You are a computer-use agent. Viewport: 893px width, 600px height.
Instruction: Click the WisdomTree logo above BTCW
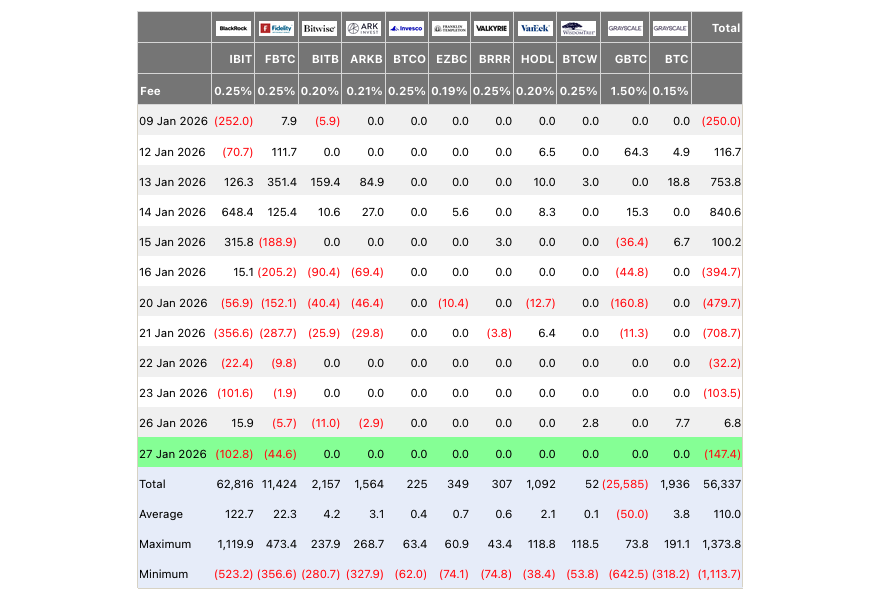coord(578,28)
